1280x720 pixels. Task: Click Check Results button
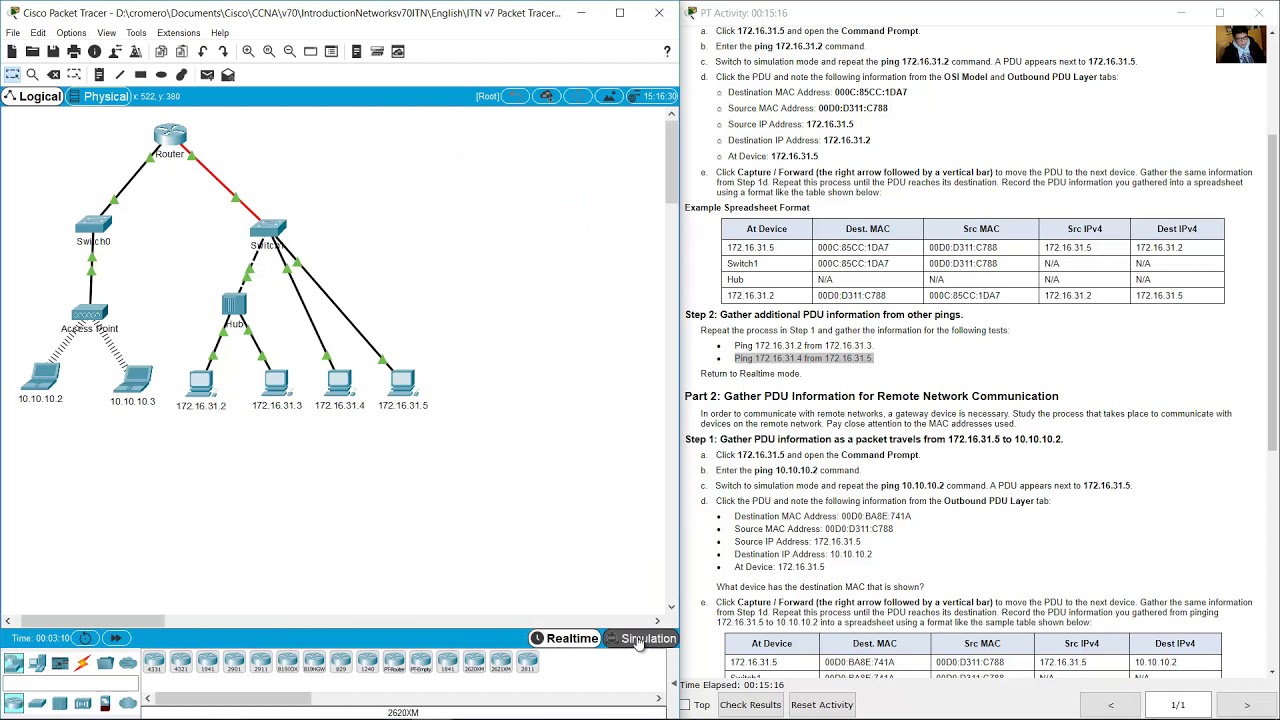click(750, 705)
